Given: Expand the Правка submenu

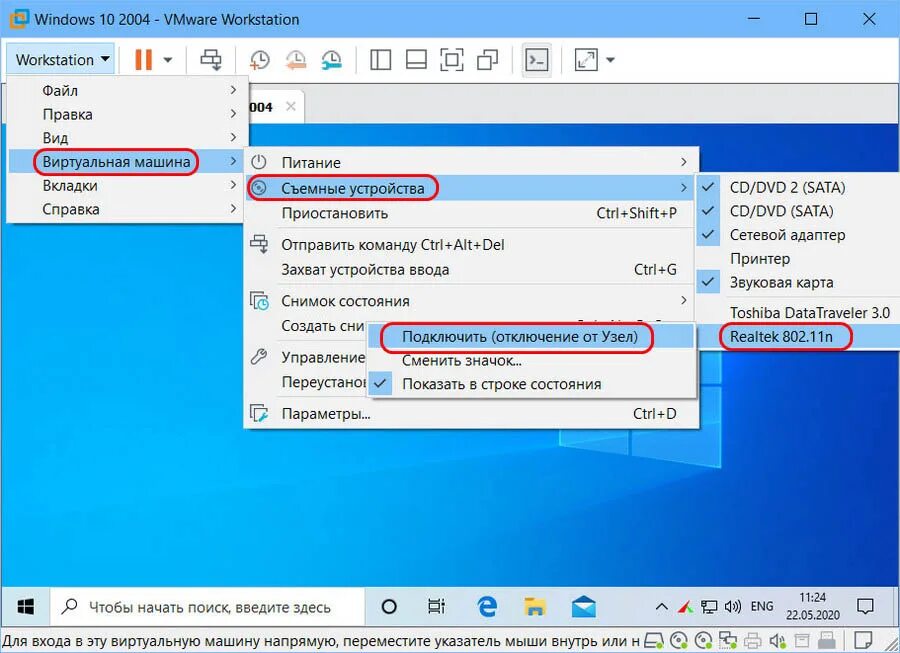Looking at the screenshot, I should tap(128, 114).
